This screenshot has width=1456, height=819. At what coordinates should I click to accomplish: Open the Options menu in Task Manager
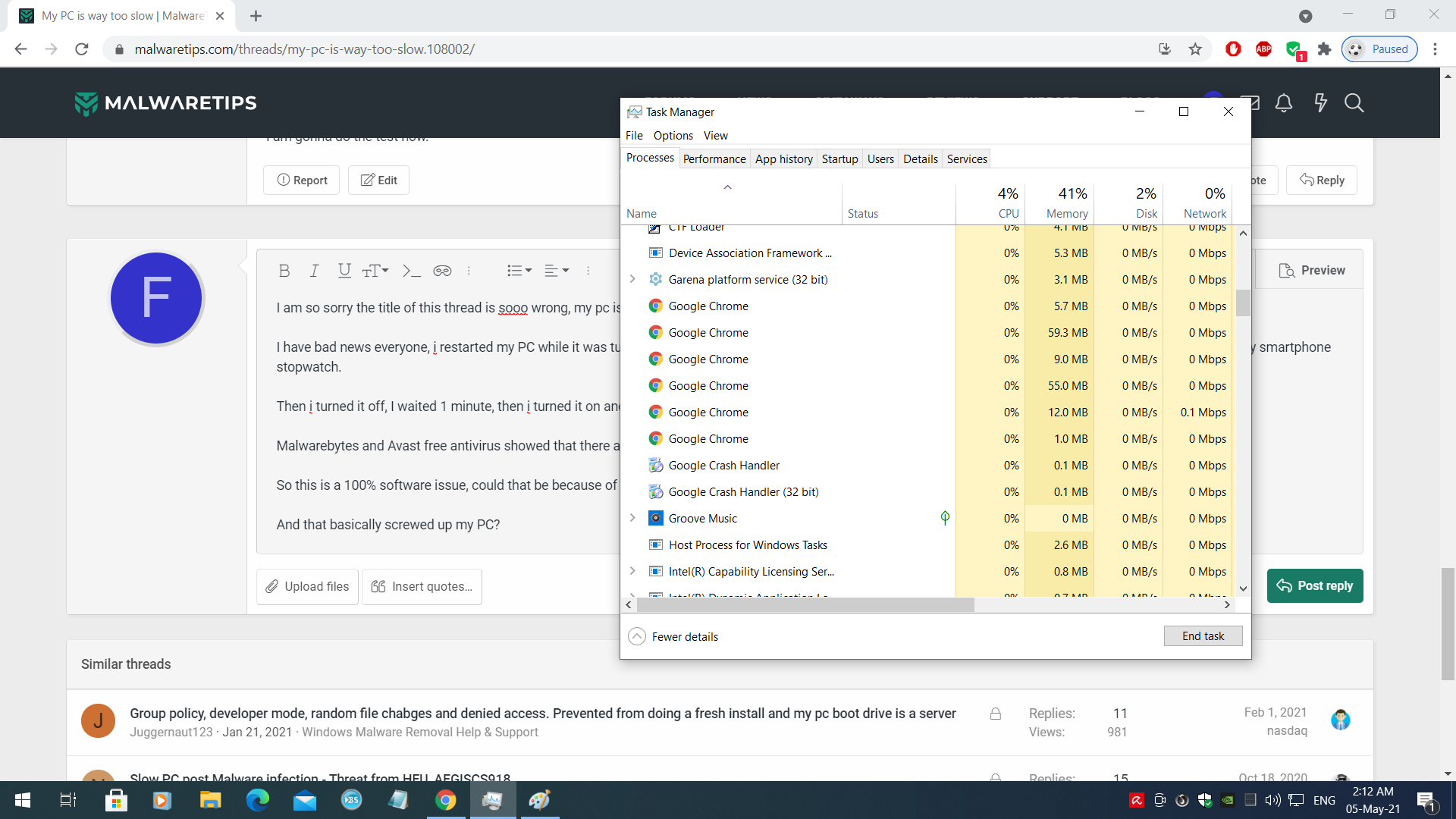673,136
